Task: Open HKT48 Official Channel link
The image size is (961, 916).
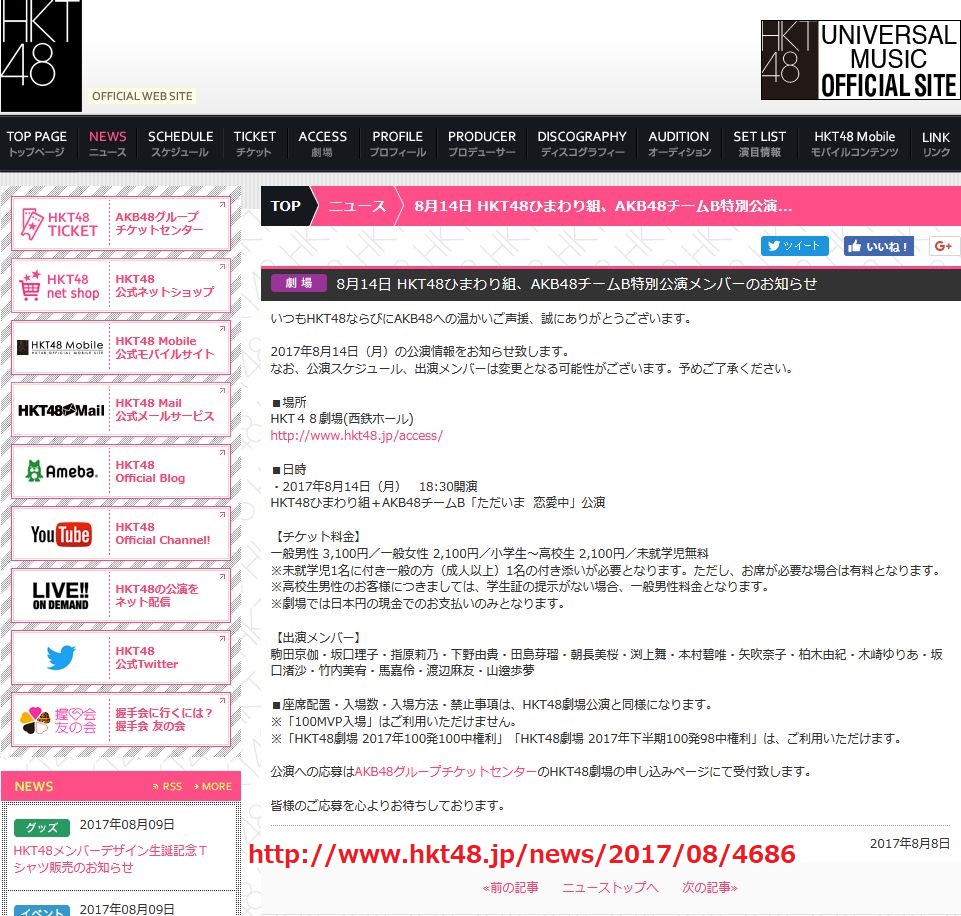Action: click(x=163, y=533)
